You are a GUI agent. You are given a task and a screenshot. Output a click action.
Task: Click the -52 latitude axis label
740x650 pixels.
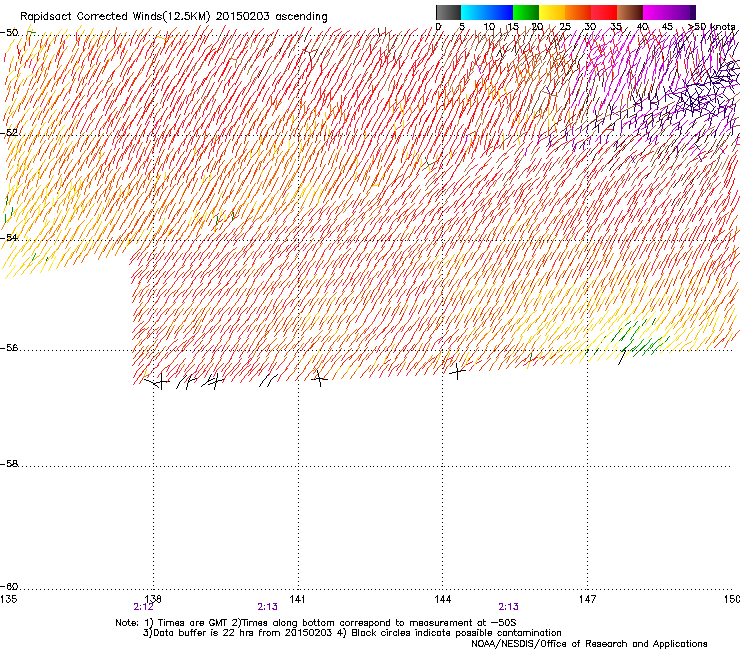10,133
